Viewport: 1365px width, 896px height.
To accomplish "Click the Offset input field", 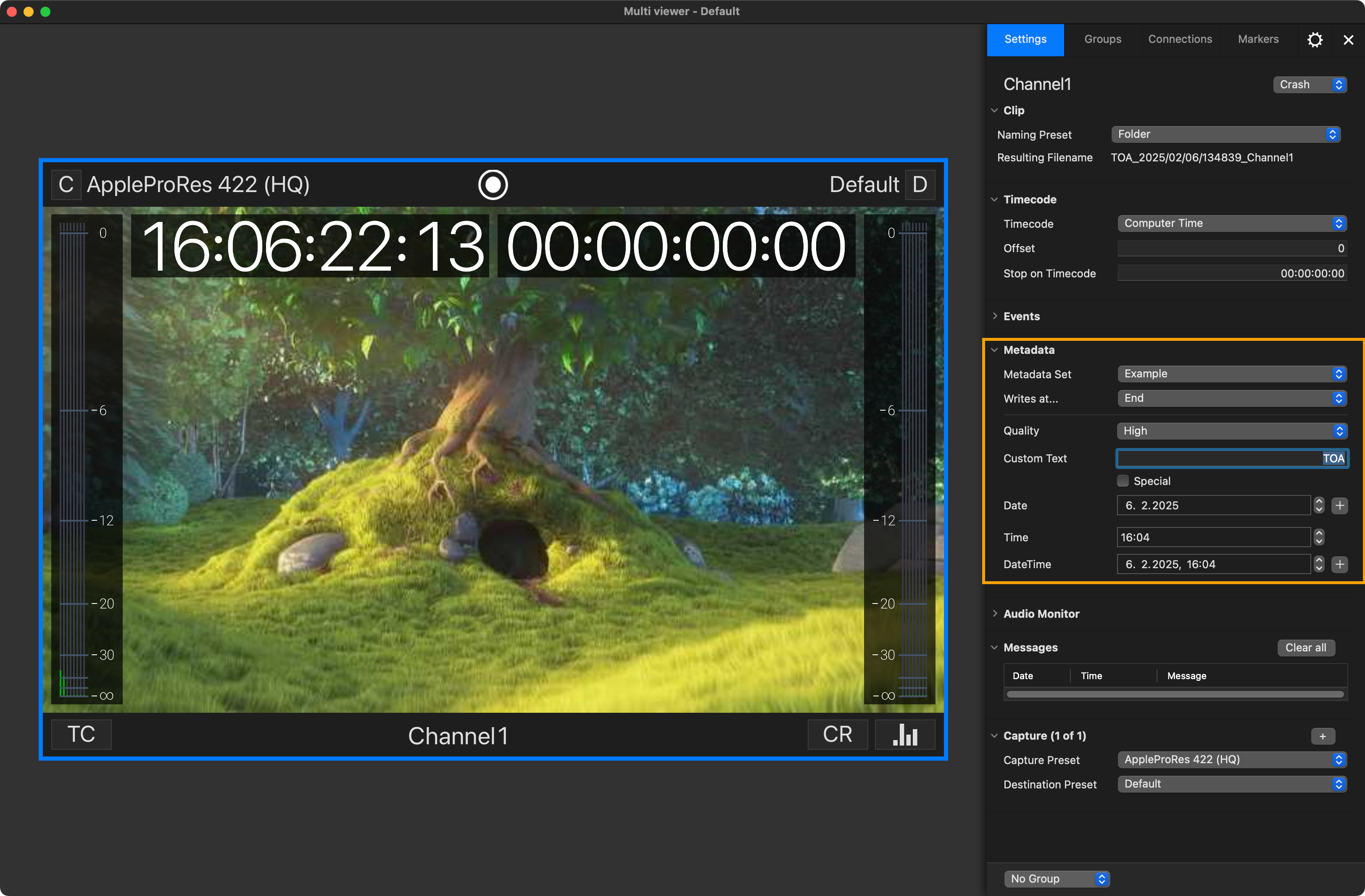I will click(1232, 248).
